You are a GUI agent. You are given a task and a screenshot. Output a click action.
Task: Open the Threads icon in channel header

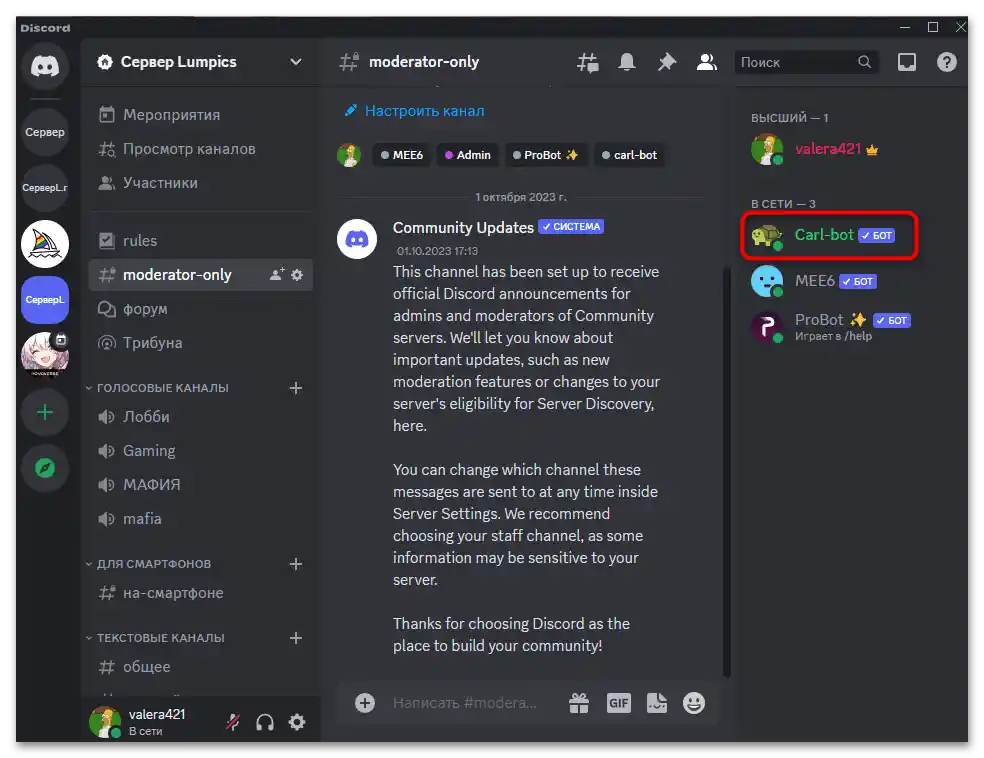click(587, 62)
